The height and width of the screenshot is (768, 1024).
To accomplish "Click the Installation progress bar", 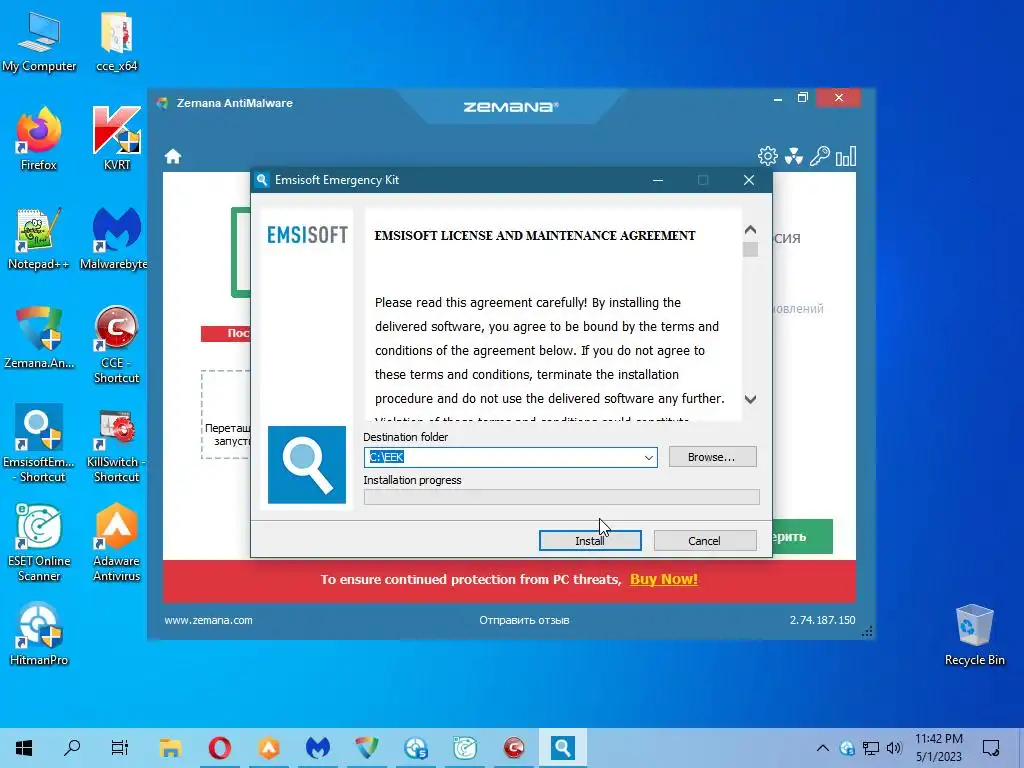I will pyautogui.click(x=562, y=497).
